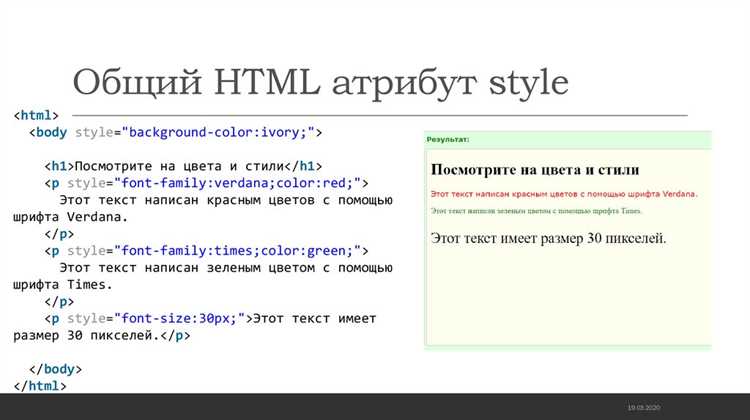Click the closing </body> tag
750x420 pixels.
55,369
